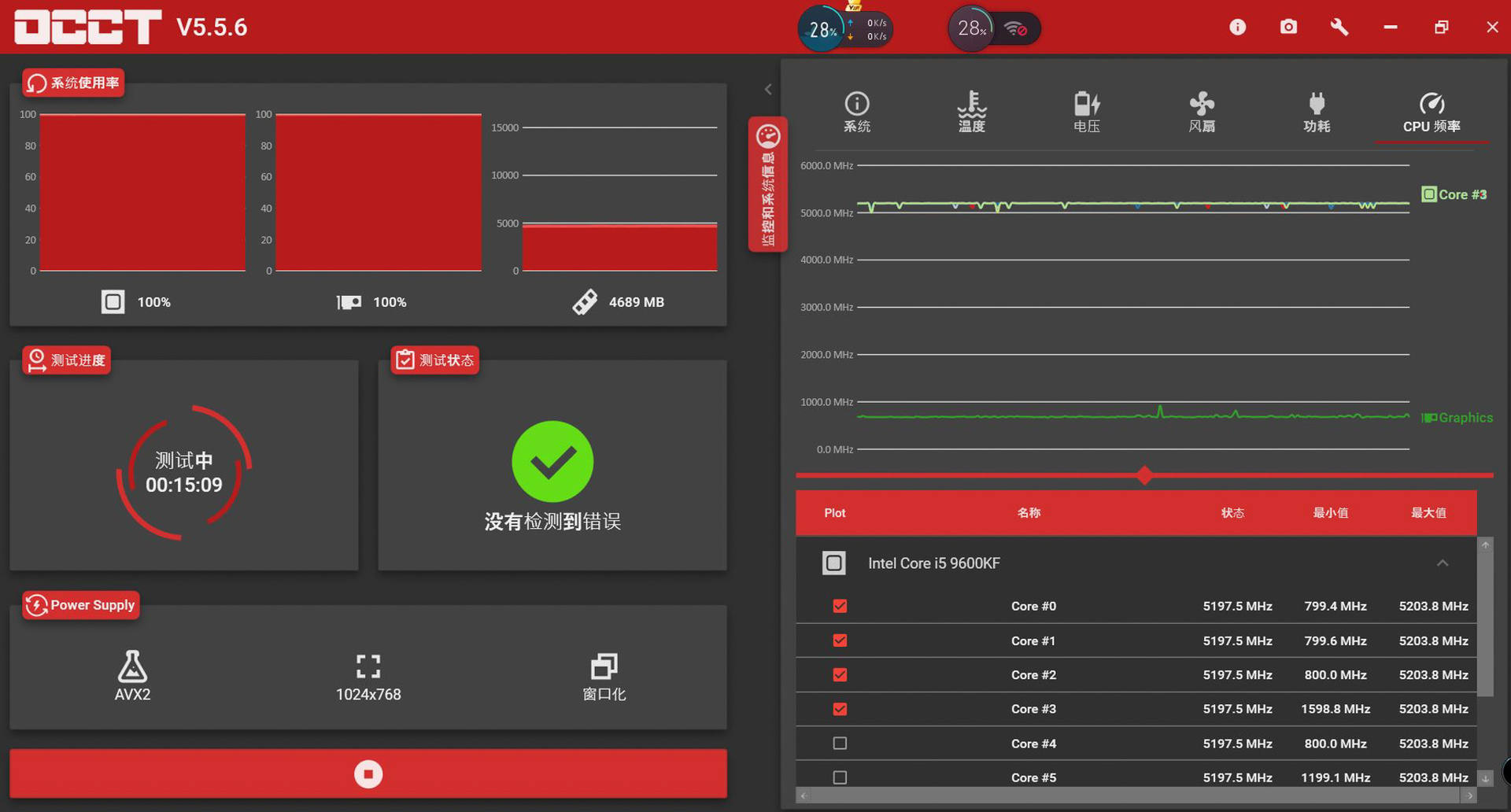Take a screenshot with the camera icon
This screenshot has height=812, width=1511.
point(1288,28)
